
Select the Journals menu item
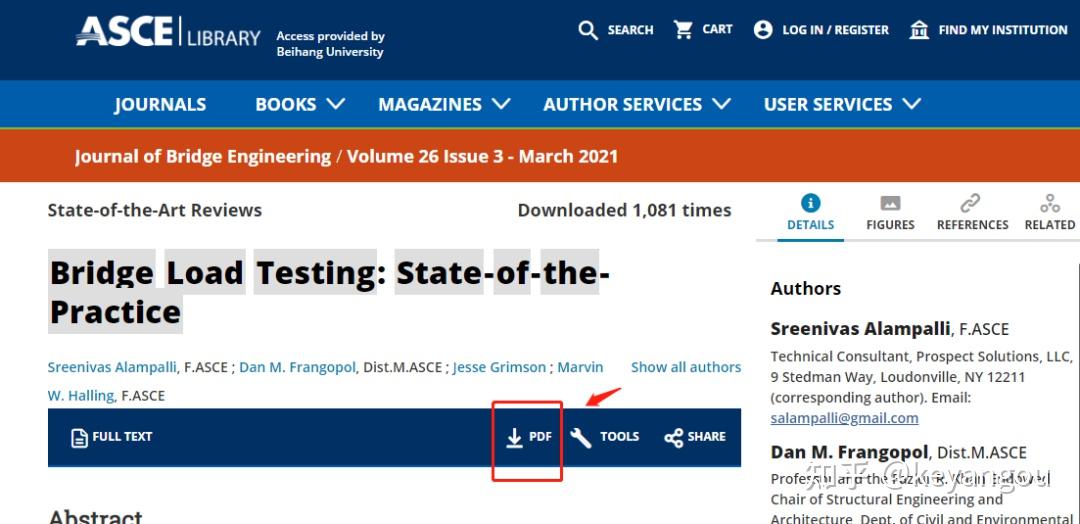click(x=160, y=104)
